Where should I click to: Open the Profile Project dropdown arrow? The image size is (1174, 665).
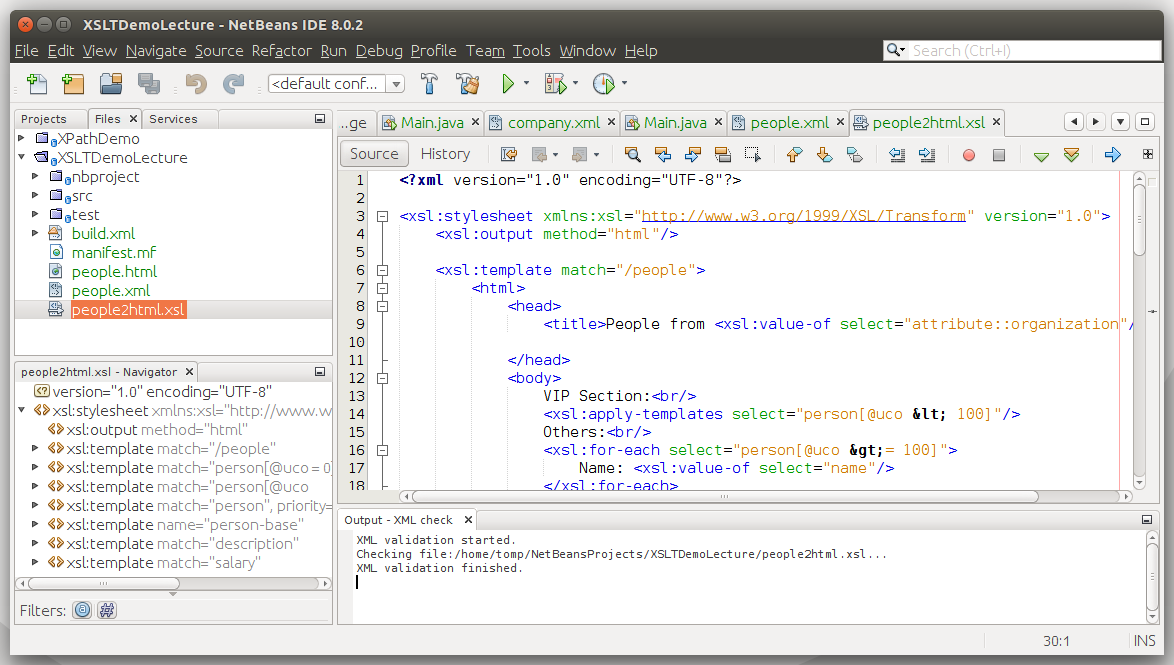(x=624, y=83)
